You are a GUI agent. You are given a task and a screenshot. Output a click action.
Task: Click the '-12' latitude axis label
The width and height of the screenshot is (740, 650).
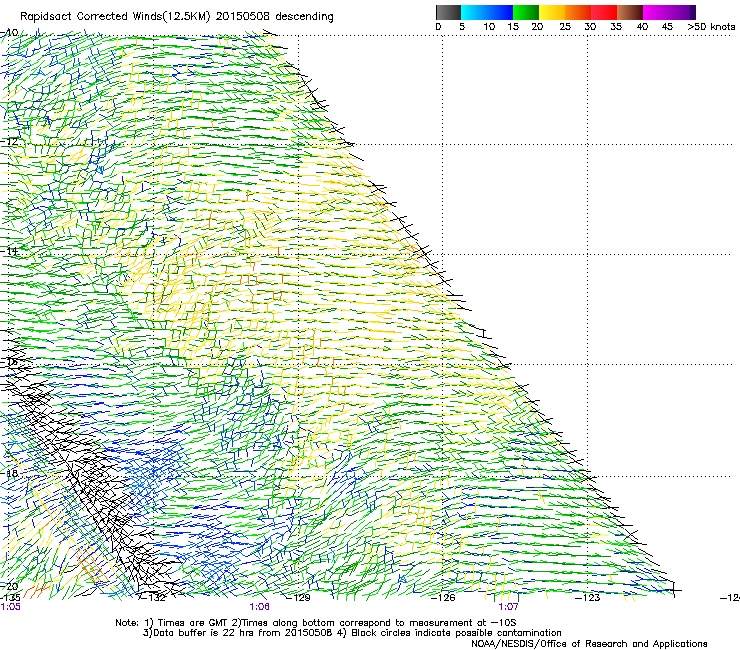(9, 141)
